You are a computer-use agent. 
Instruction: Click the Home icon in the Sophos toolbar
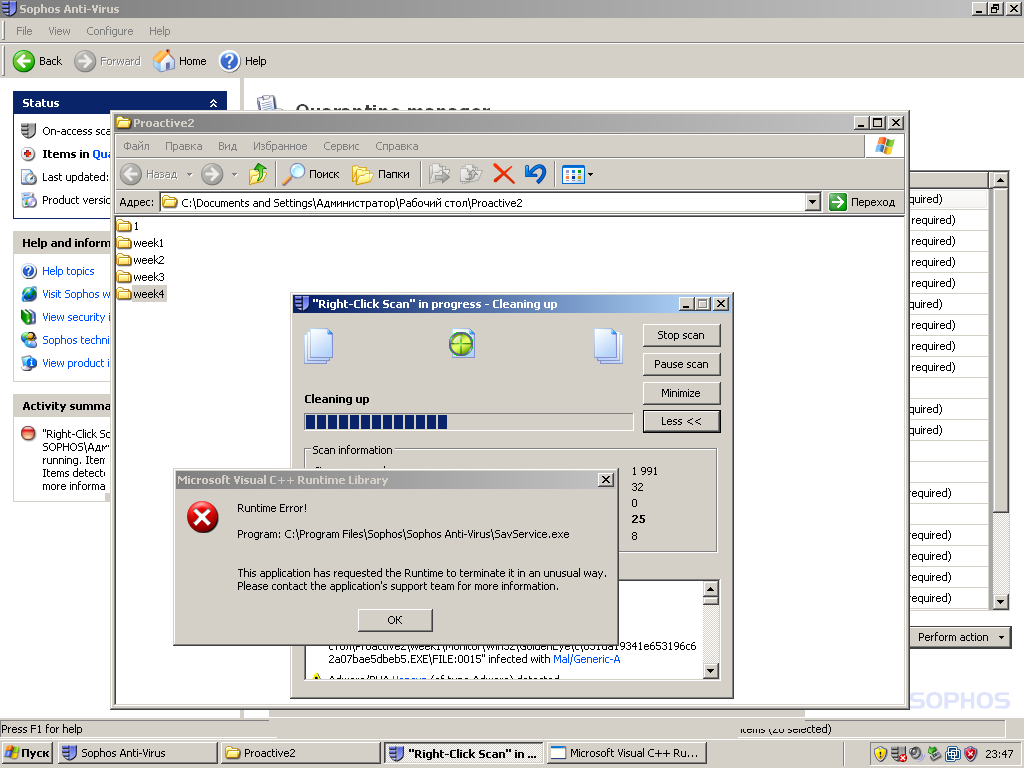tap(164, 61)
